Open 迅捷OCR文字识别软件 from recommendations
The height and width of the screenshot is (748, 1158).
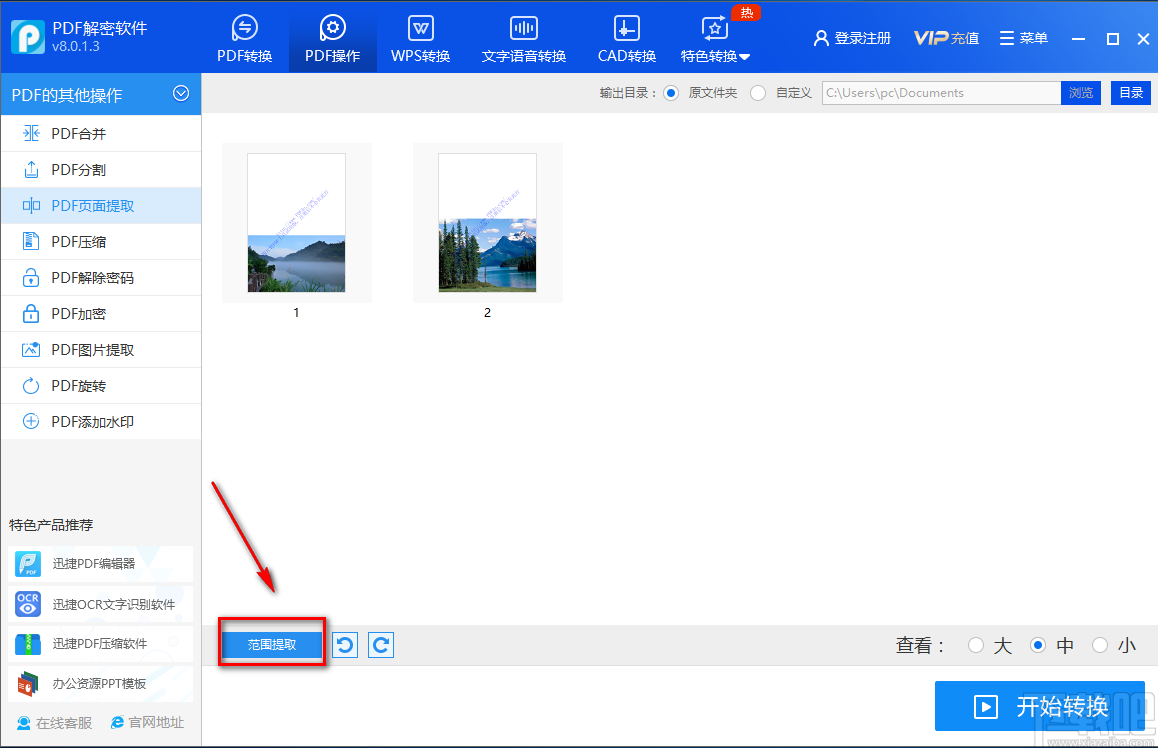pyautogui.click(x=100, y=604)
